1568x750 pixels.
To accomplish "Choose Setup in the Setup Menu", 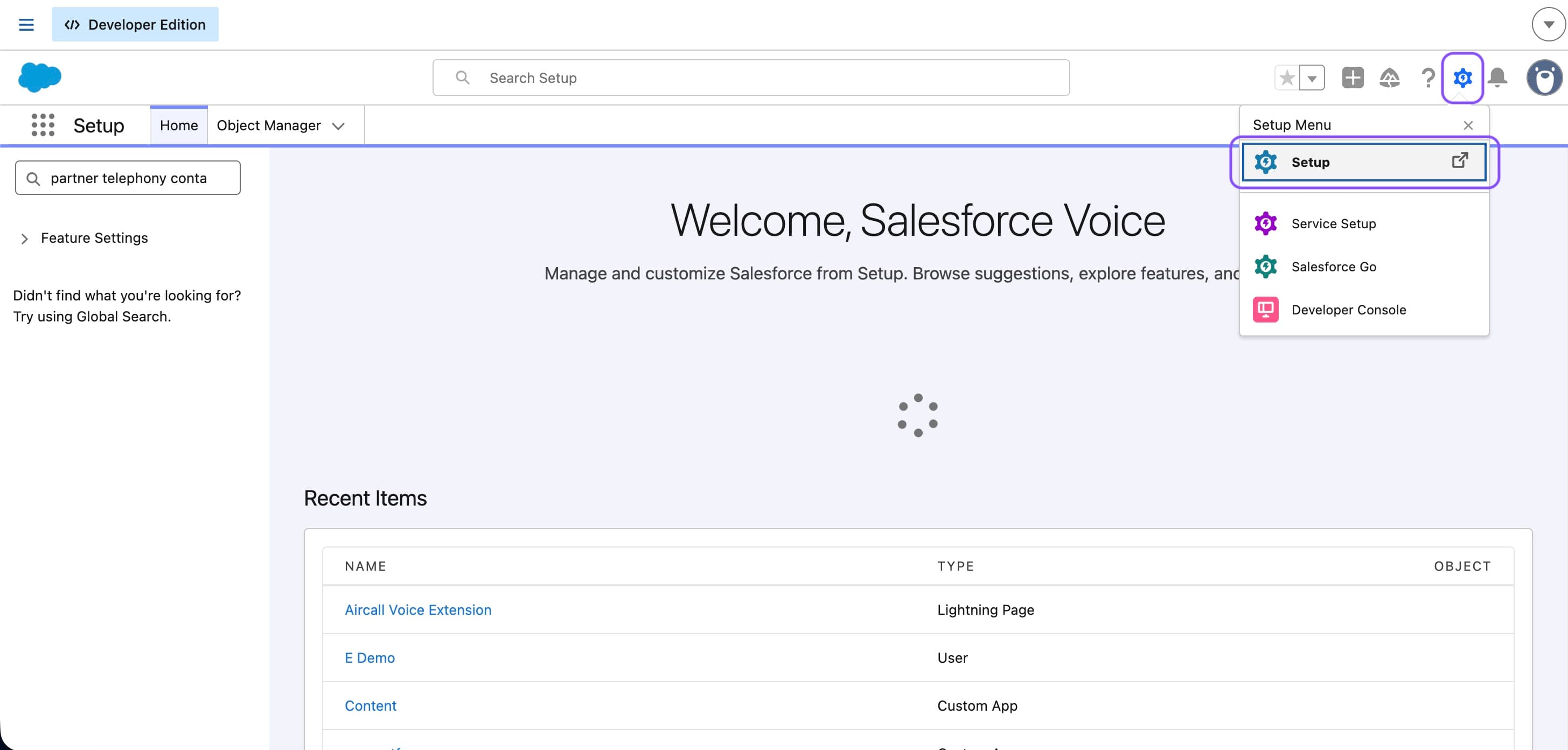I will (1363, 162).
